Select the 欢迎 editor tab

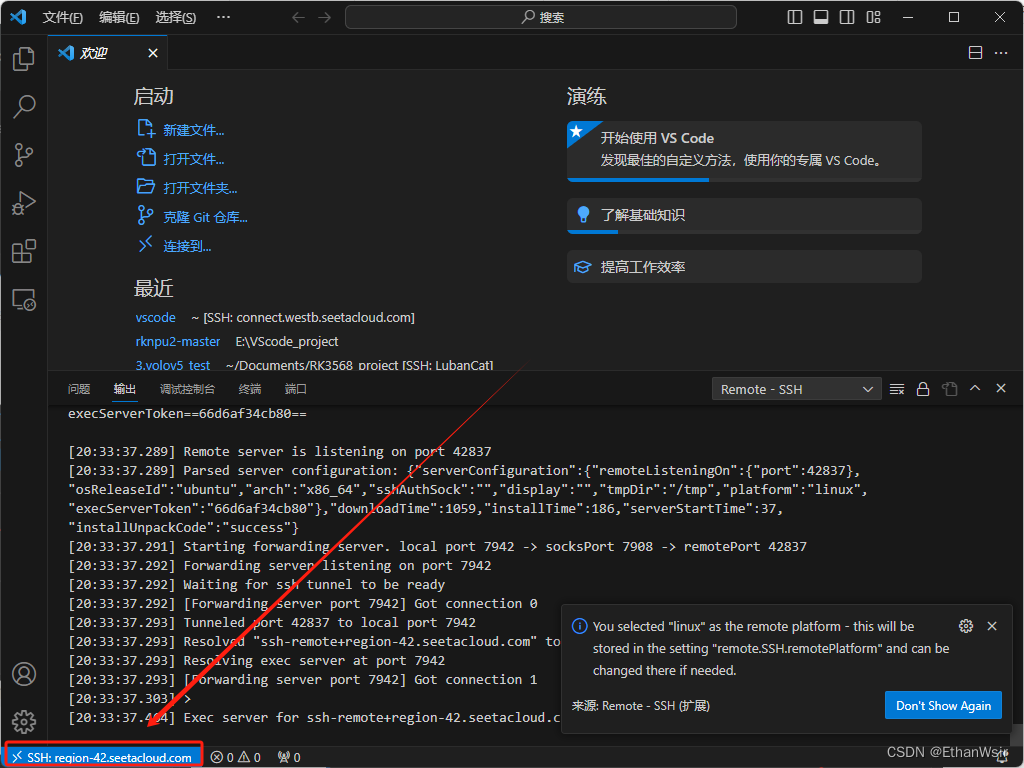tap(108, 53)
